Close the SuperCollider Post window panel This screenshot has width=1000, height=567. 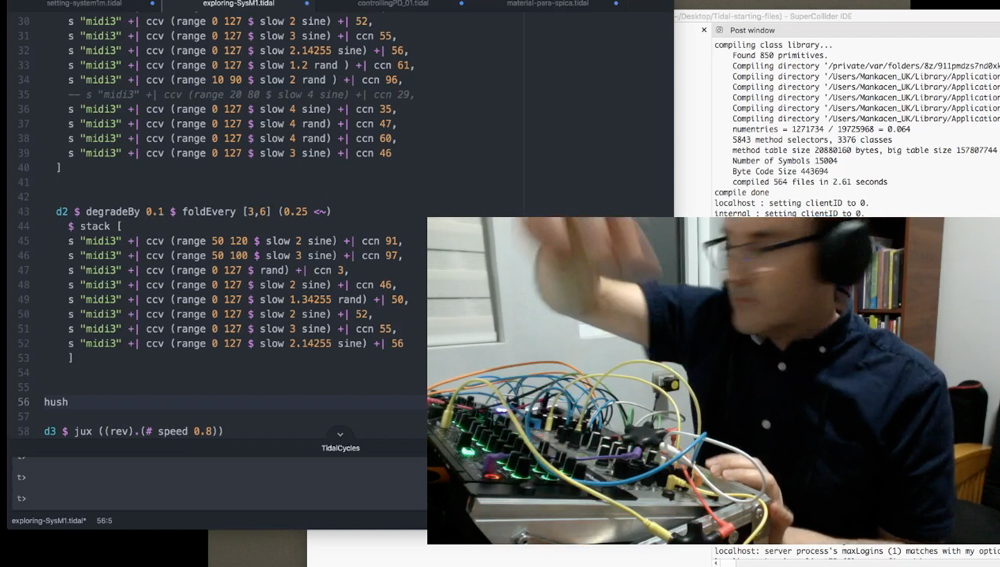(x=706, y=30)
